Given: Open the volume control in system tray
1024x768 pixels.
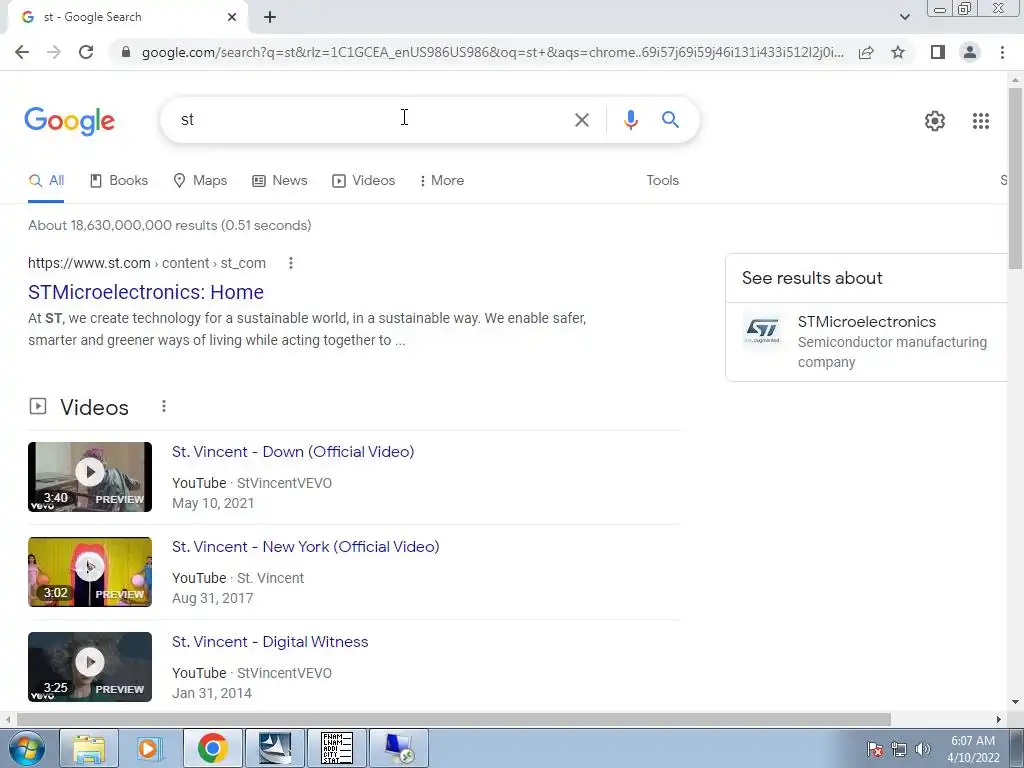Looking at the screenshot, I should [x=922, y=749].
